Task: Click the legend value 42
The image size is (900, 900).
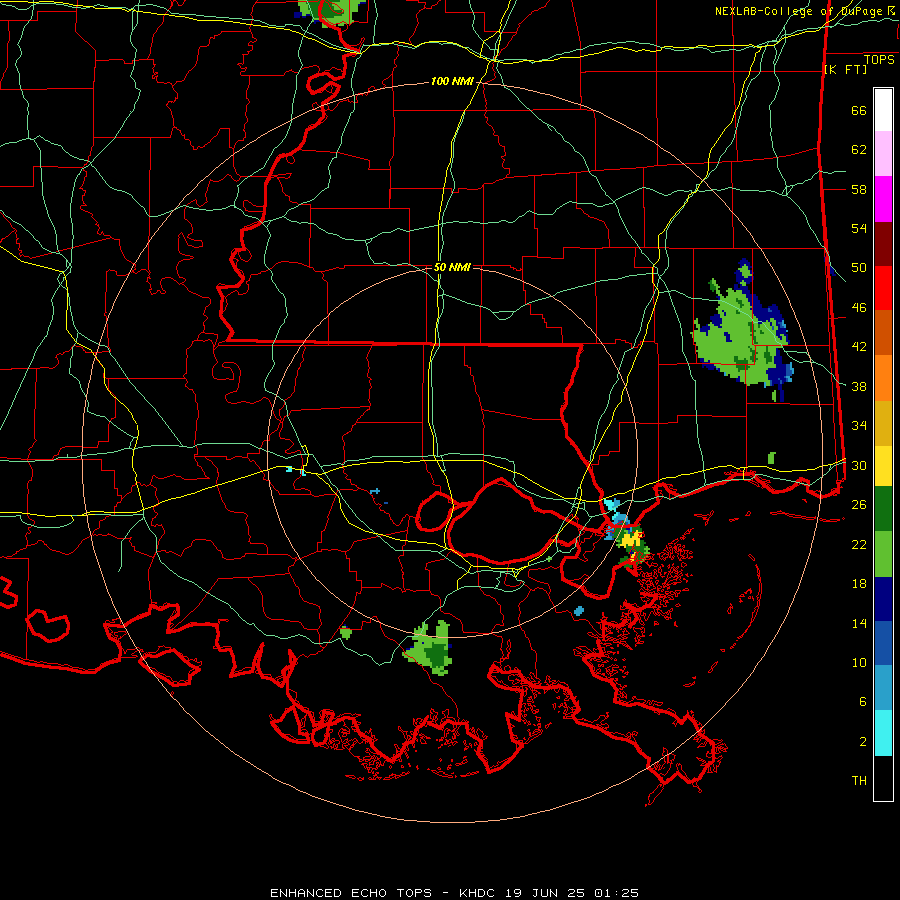Action: click(859, 346)
